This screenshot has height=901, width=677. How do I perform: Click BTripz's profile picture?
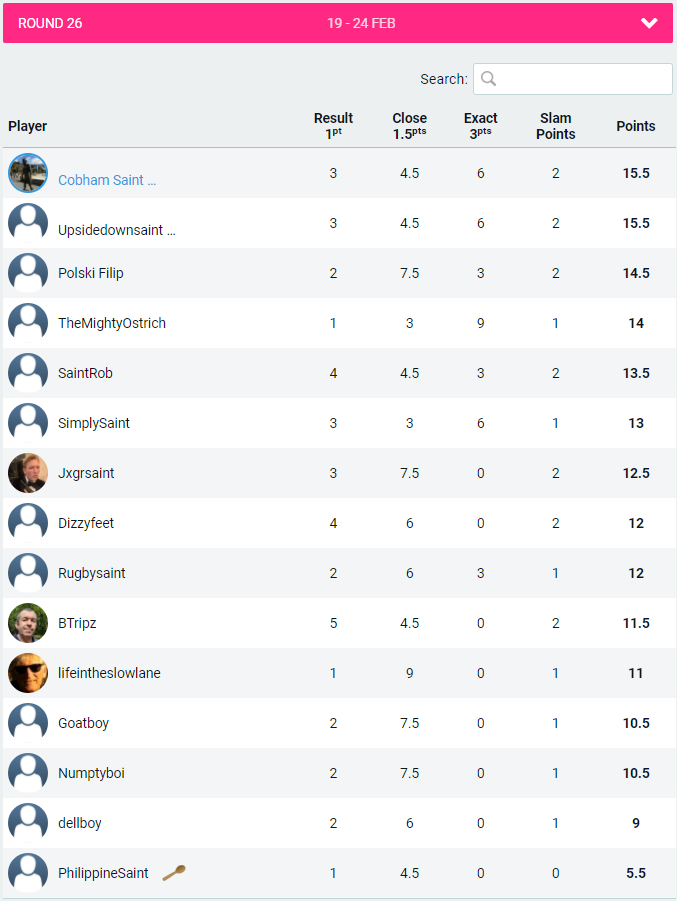(x=28, y=623)
